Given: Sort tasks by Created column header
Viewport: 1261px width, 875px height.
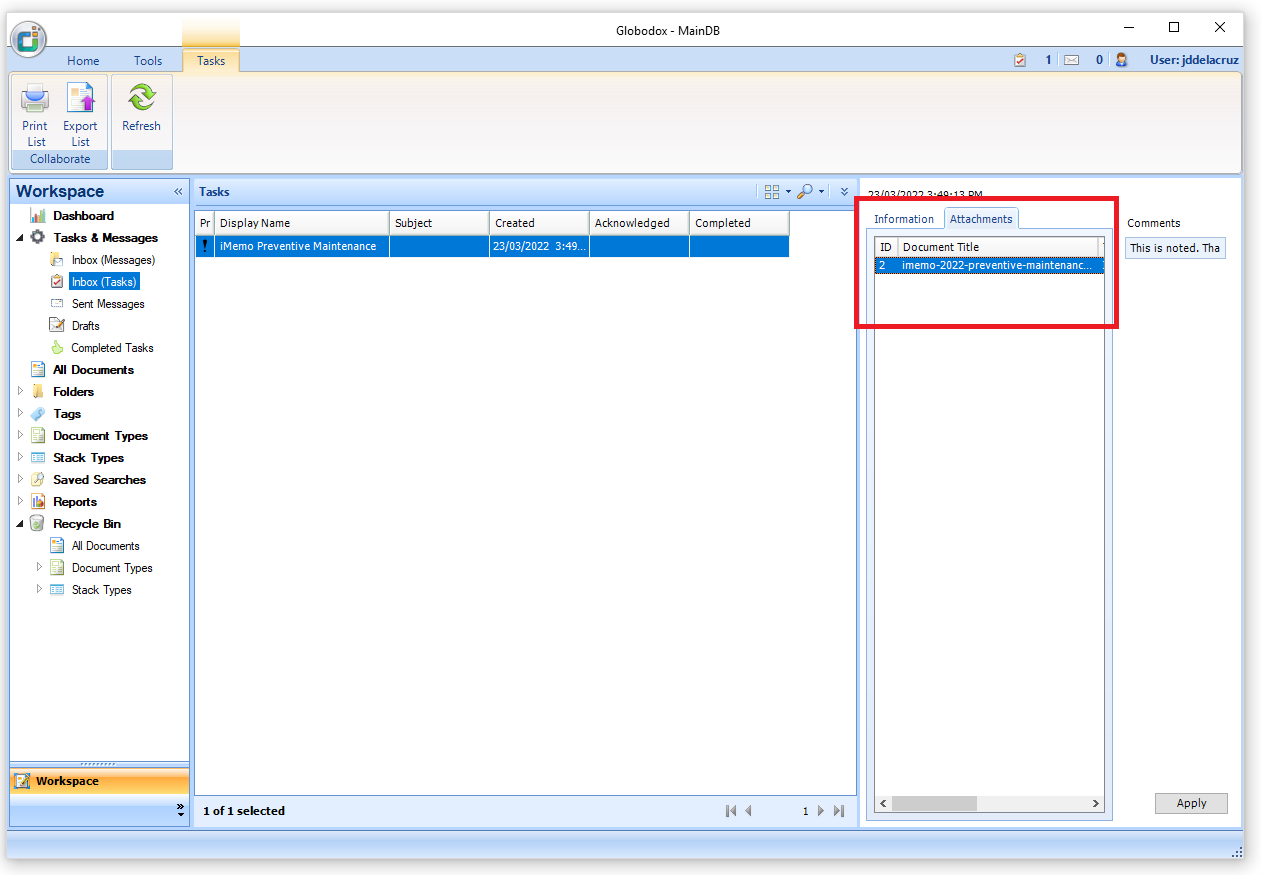Looking at the screenshot, I should pos(539,223).
